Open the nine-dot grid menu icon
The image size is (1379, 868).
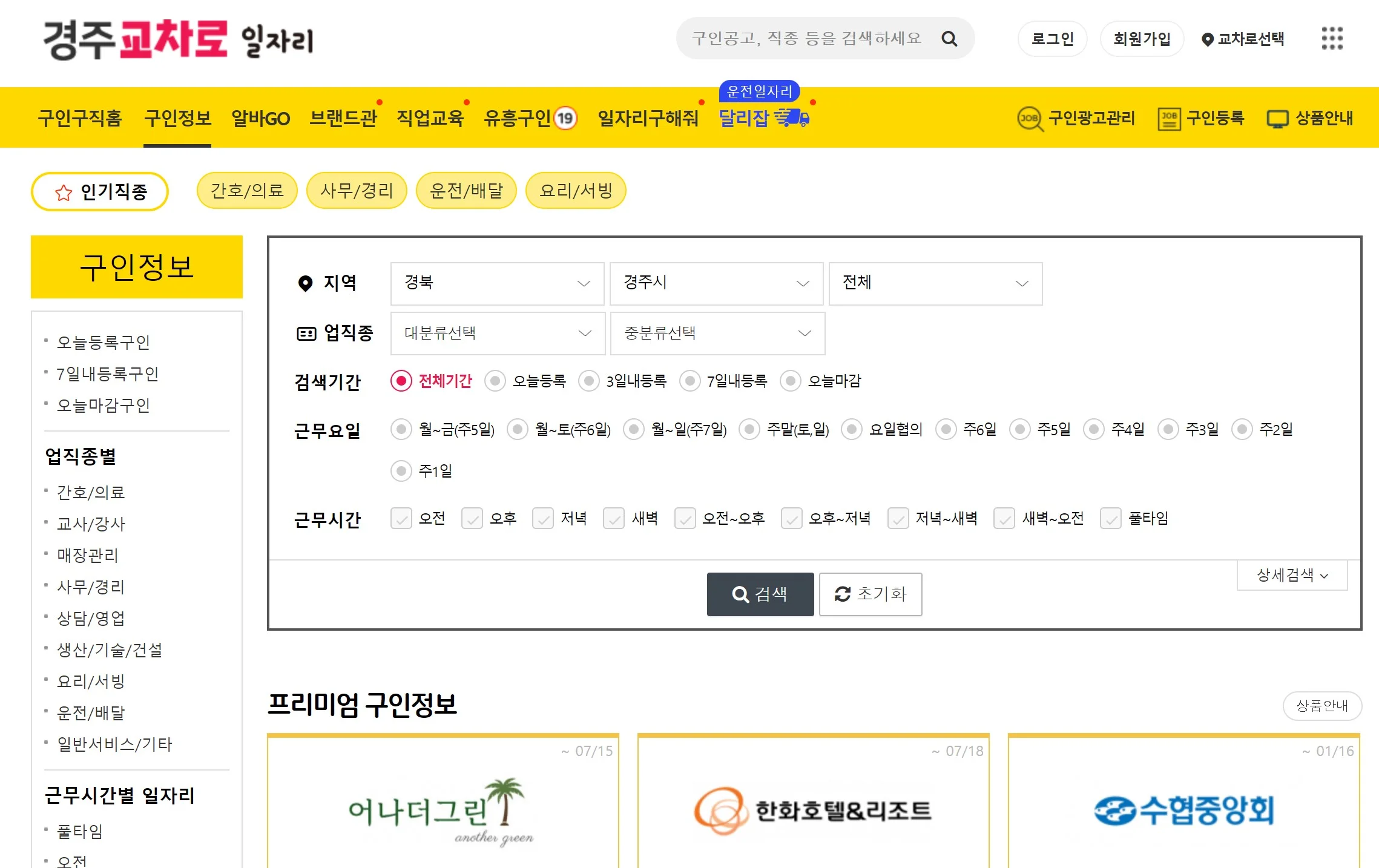tap(1332, 38)
